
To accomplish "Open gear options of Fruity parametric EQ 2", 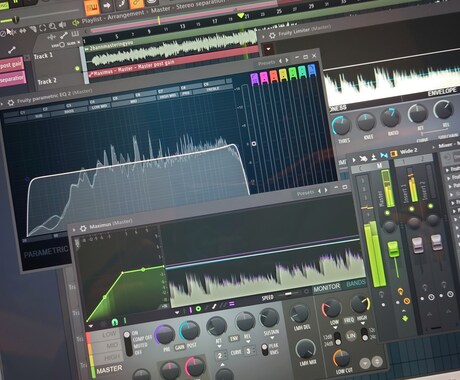I will pos(11,102).
